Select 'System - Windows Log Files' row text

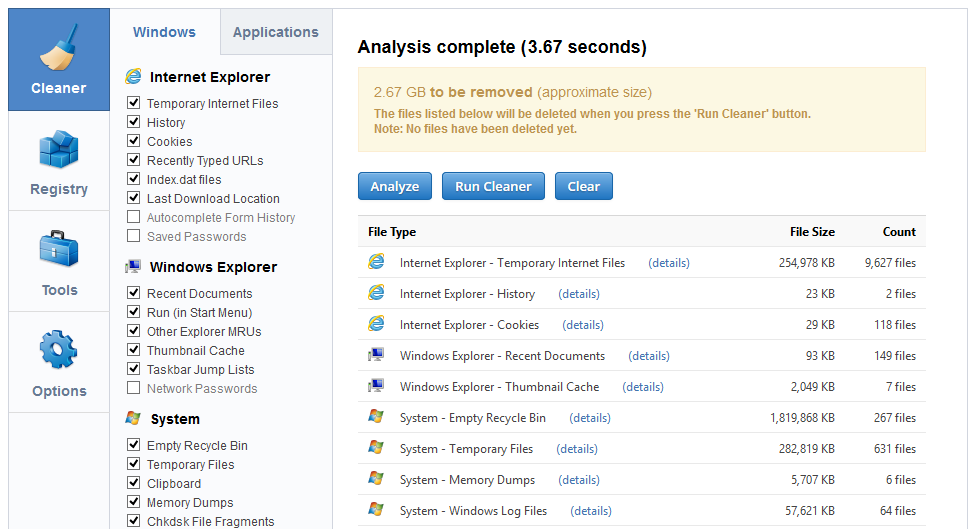(474, 511)
